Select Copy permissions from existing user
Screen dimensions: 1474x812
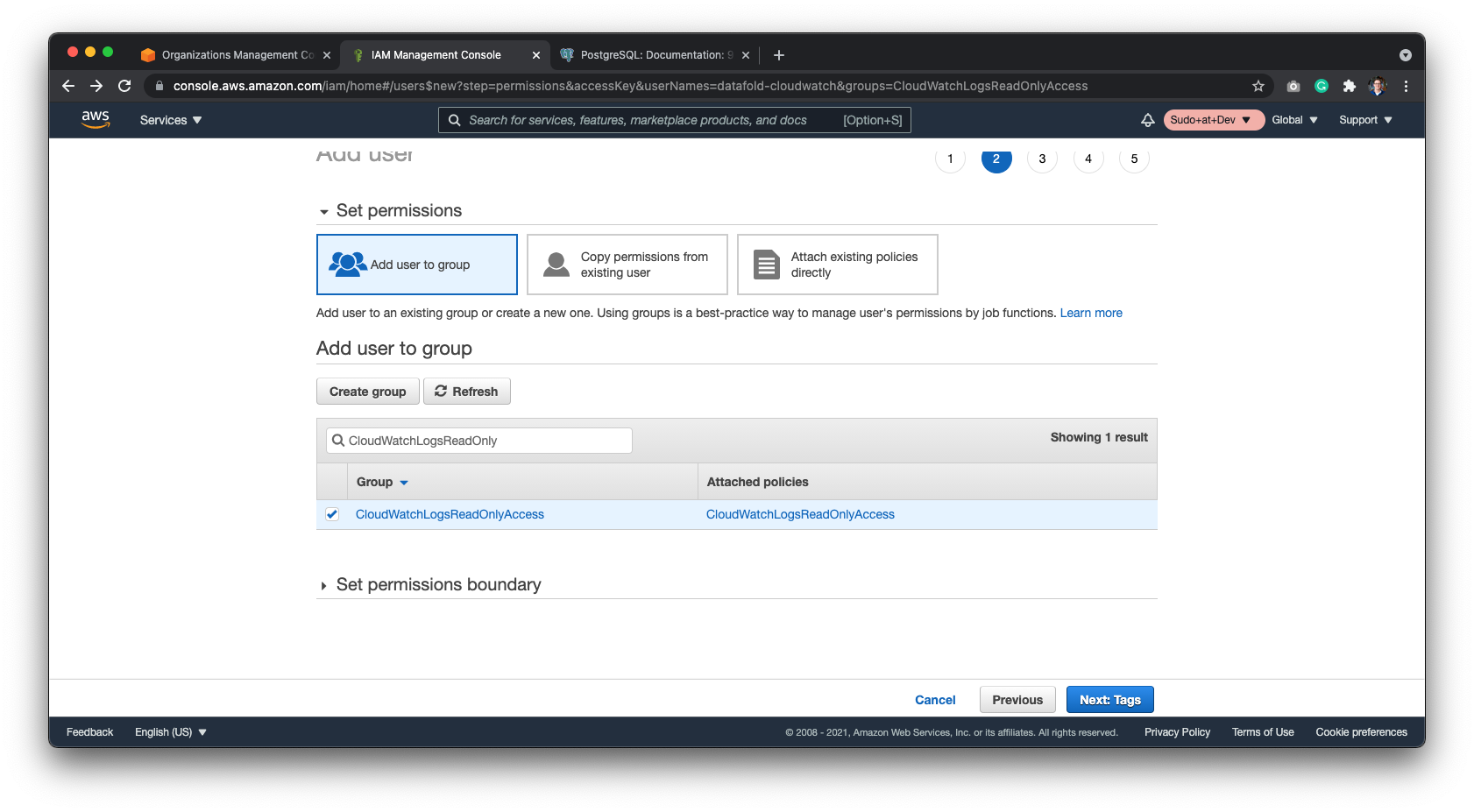click(x=627, y=265)
